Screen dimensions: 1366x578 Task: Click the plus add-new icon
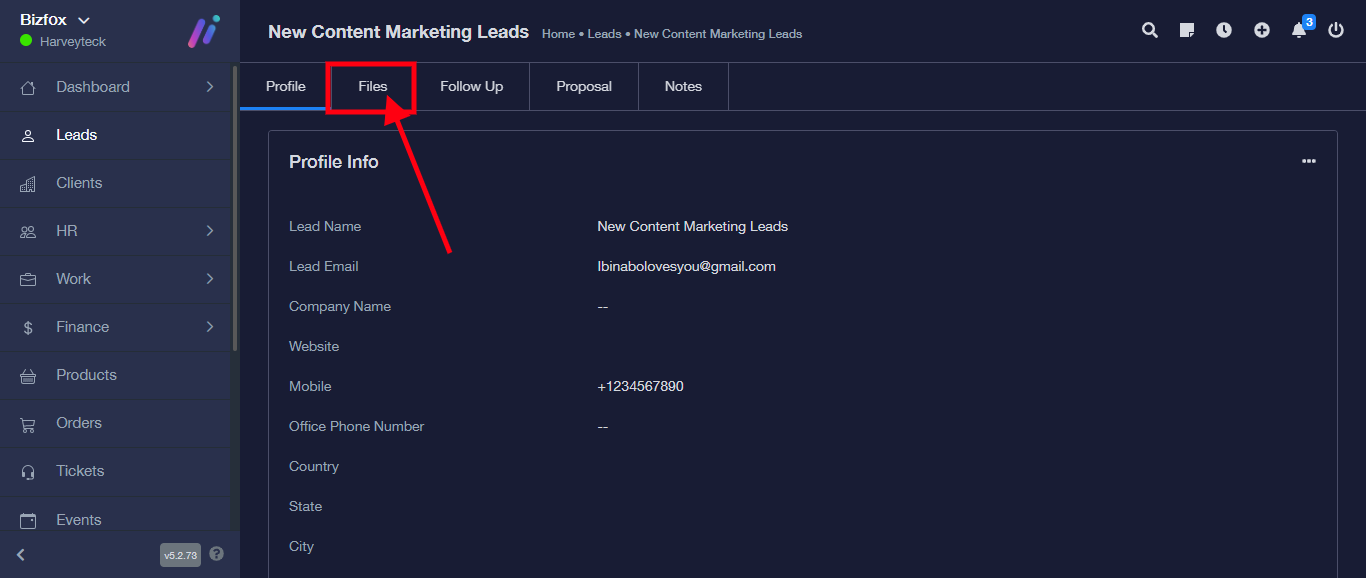pos(1262,30)
